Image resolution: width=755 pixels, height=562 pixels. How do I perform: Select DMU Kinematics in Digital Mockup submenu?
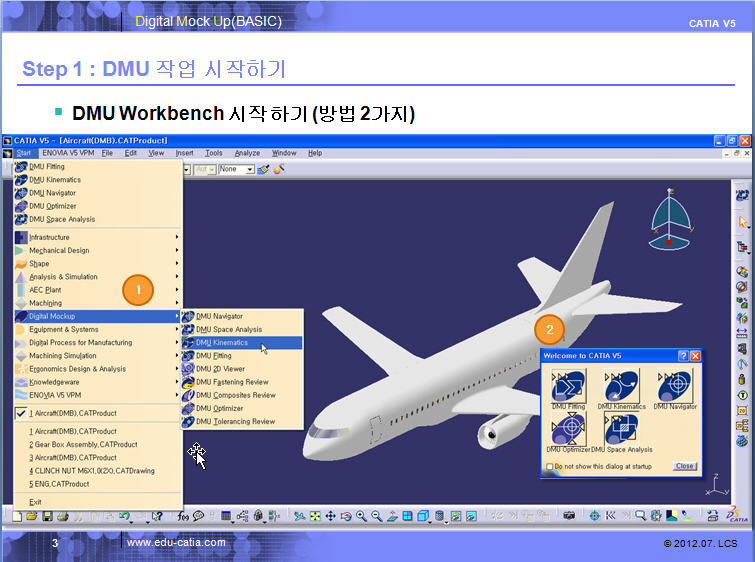(222, 343)
